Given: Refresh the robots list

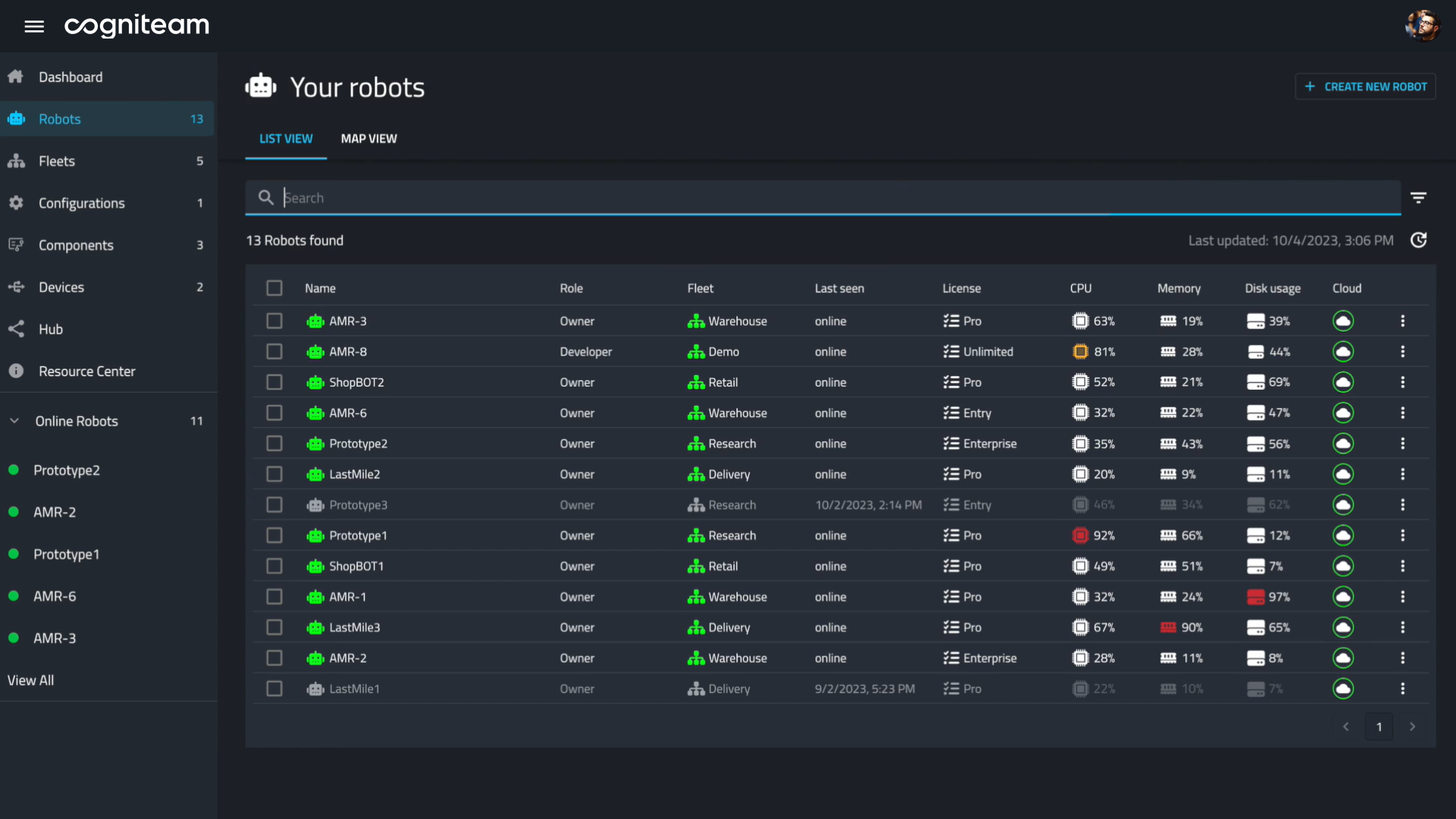Looking at the screenshot, I should [1418, 240].
